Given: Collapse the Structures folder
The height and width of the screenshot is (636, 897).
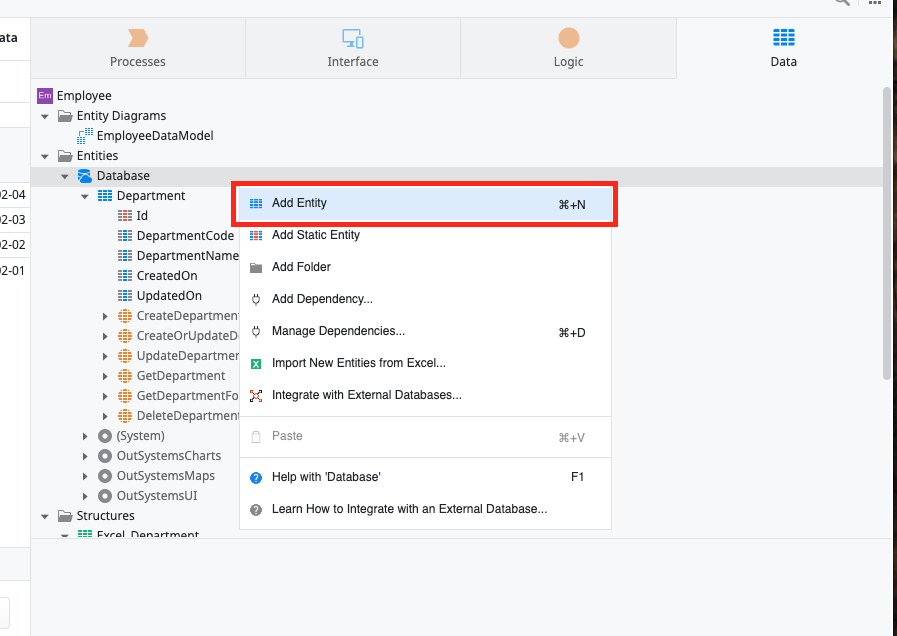Looking at the screenshot, I should [x=45, y=516].
